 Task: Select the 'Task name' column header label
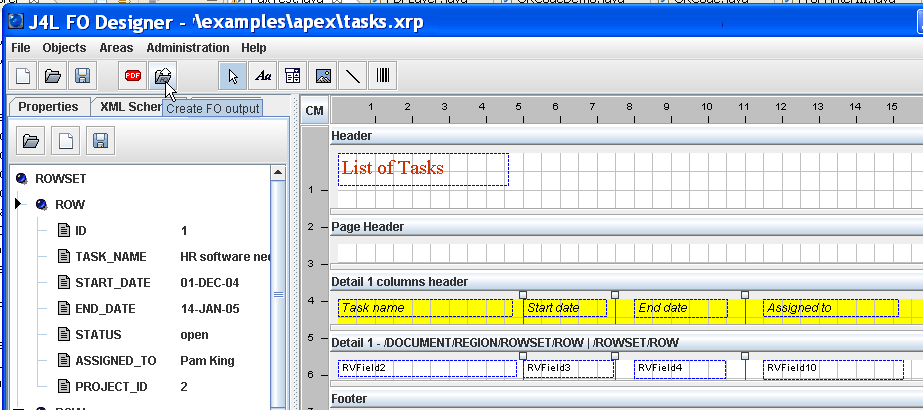tap(425, 308)
